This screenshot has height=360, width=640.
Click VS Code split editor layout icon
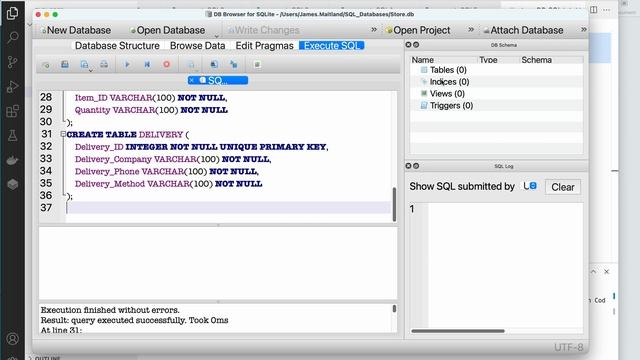[594, 9]
